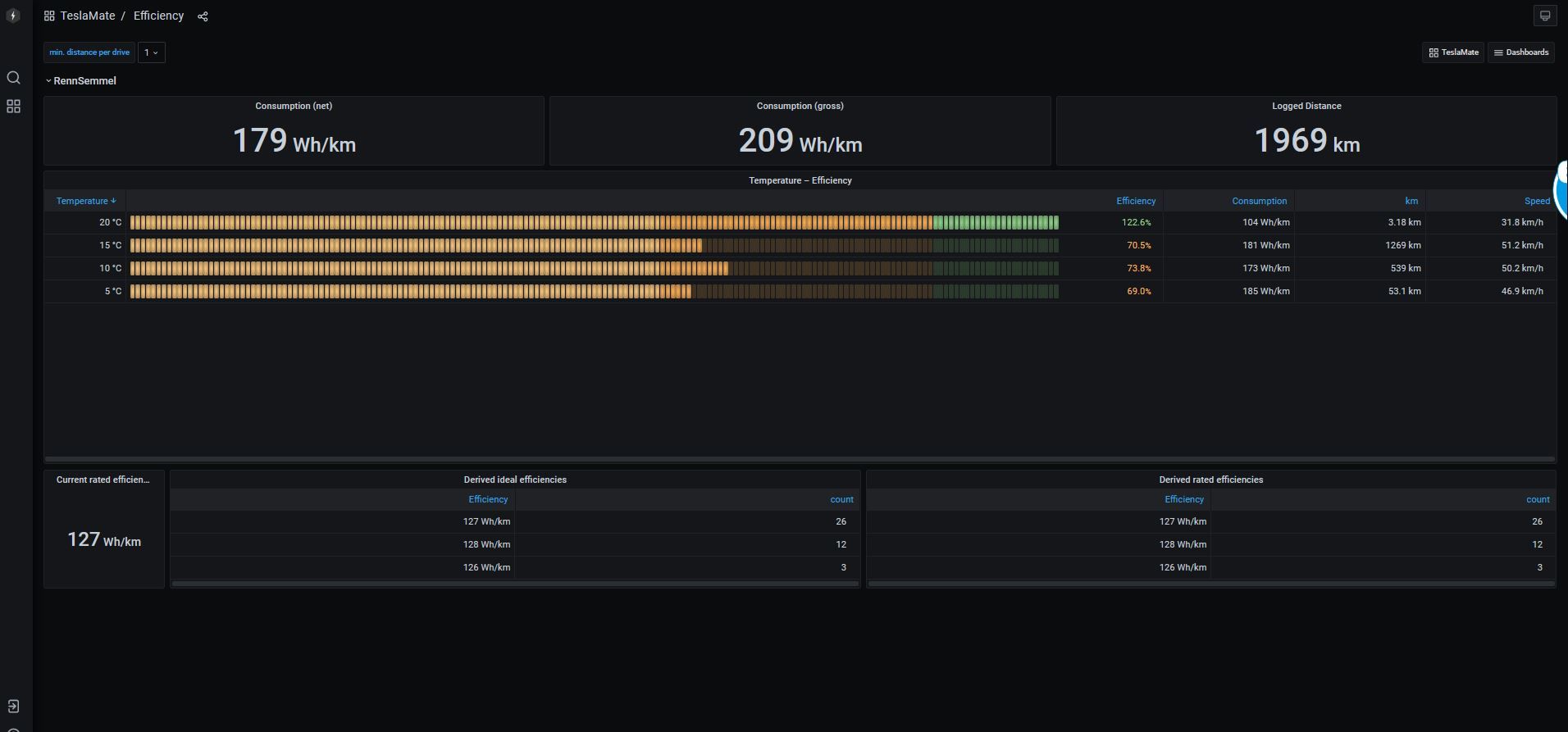This screenshot has width=1568, height=732.
Task: Sort by km column header
Action: (x=1411, y=201)
